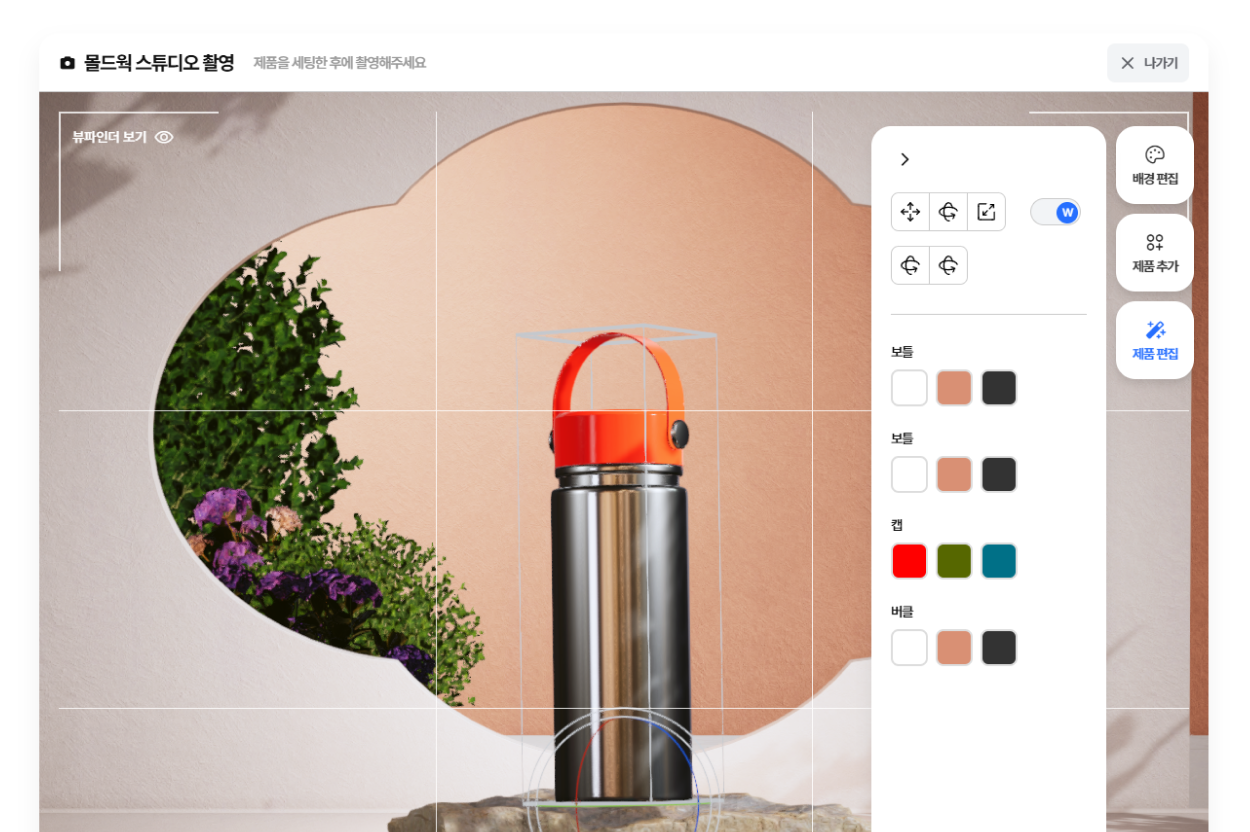Select the 제품 편집 (product edit) magic wand
Image resolution: width=1250 pixels, height=832 pixels.
pyautogui.click(x=1154, y=340)
